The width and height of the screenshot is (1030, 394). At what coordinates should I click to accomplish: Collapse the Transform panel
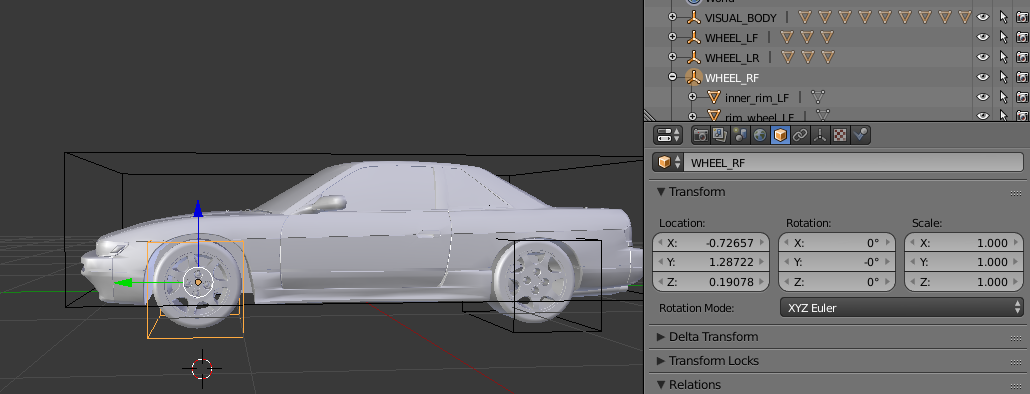click(x=661, y=192)
